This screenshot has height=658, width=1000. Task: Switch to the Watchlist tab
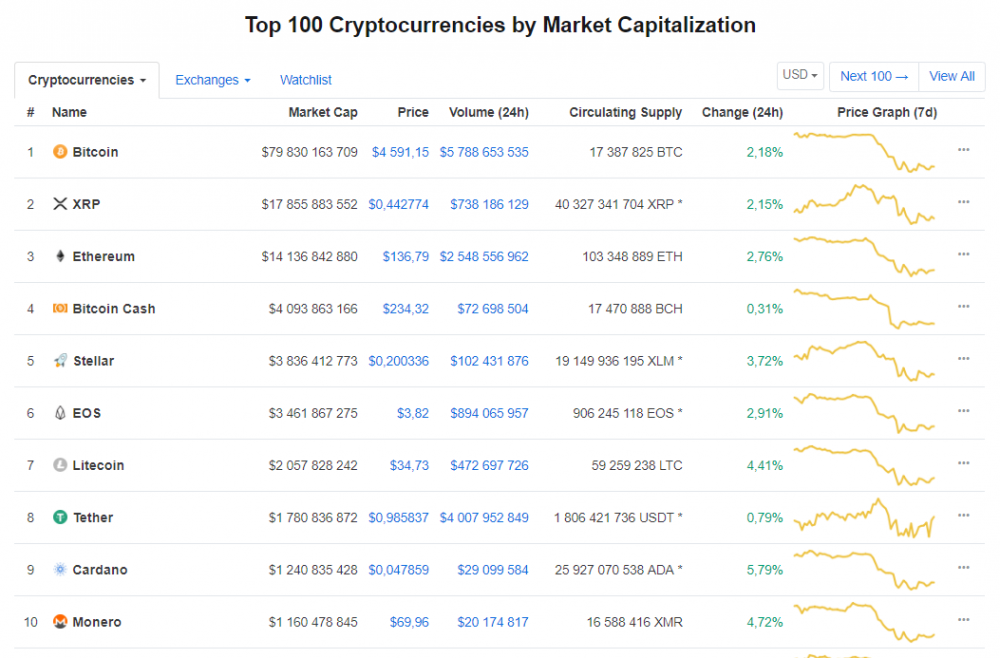305,80
